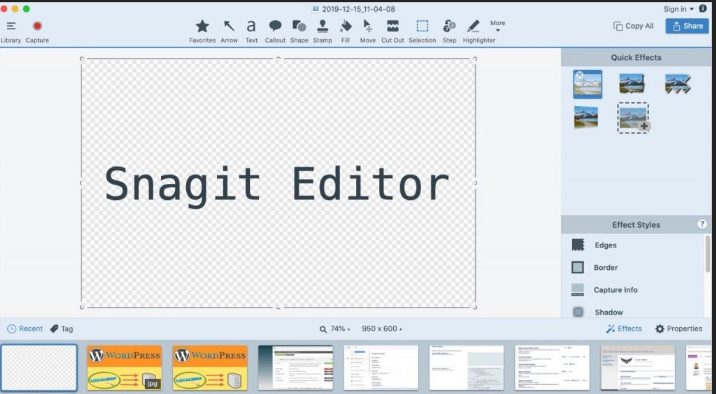Image resolution: width=716 pixels, height=394 pixels.
Task: Select second WordPress thumbnail without jpg badge
Action: [210, 368]
